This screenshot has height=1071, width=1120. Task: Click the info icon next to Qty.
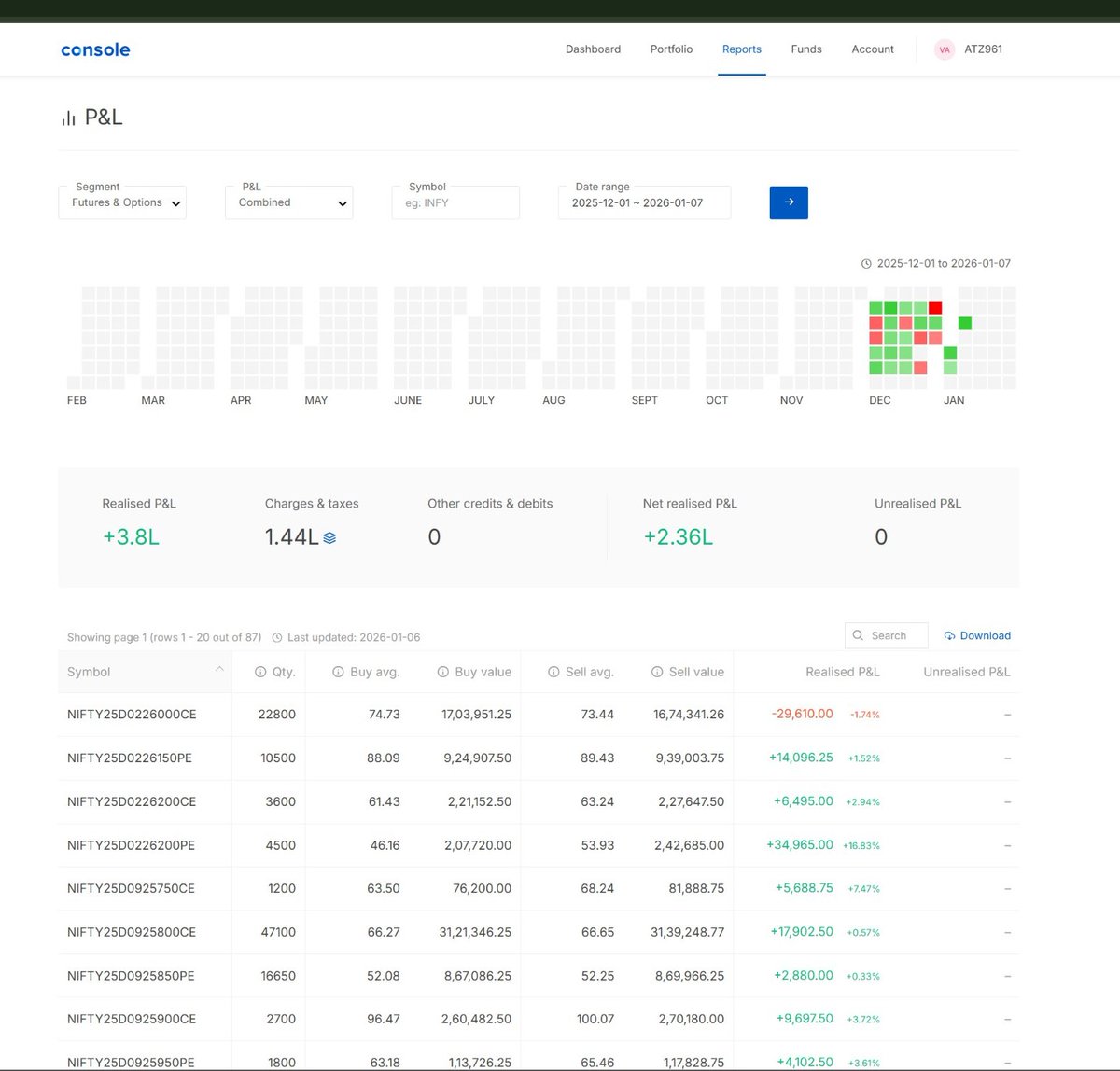[260, 672]
